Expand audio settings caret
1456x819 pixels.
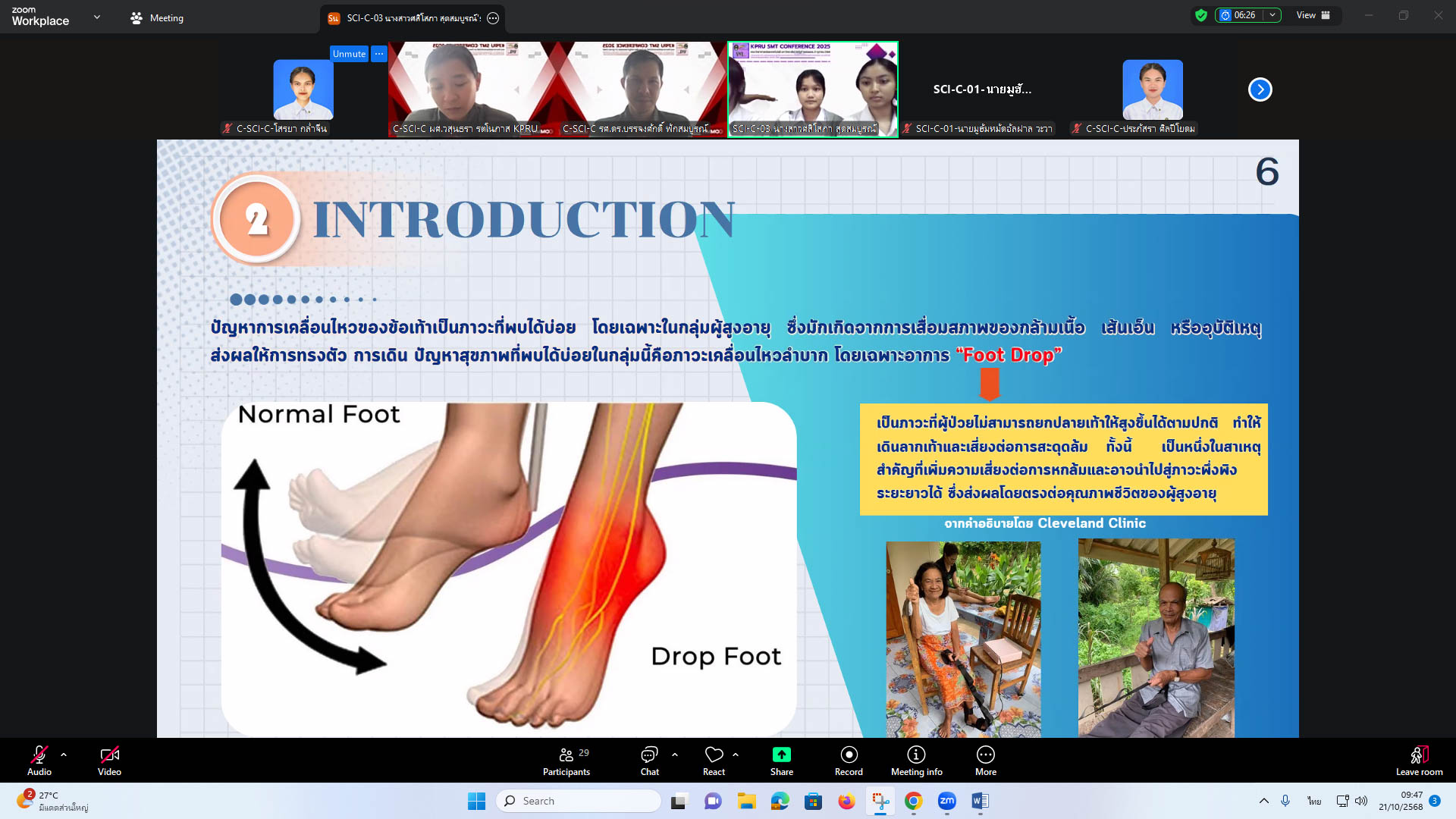click(64, 755)
